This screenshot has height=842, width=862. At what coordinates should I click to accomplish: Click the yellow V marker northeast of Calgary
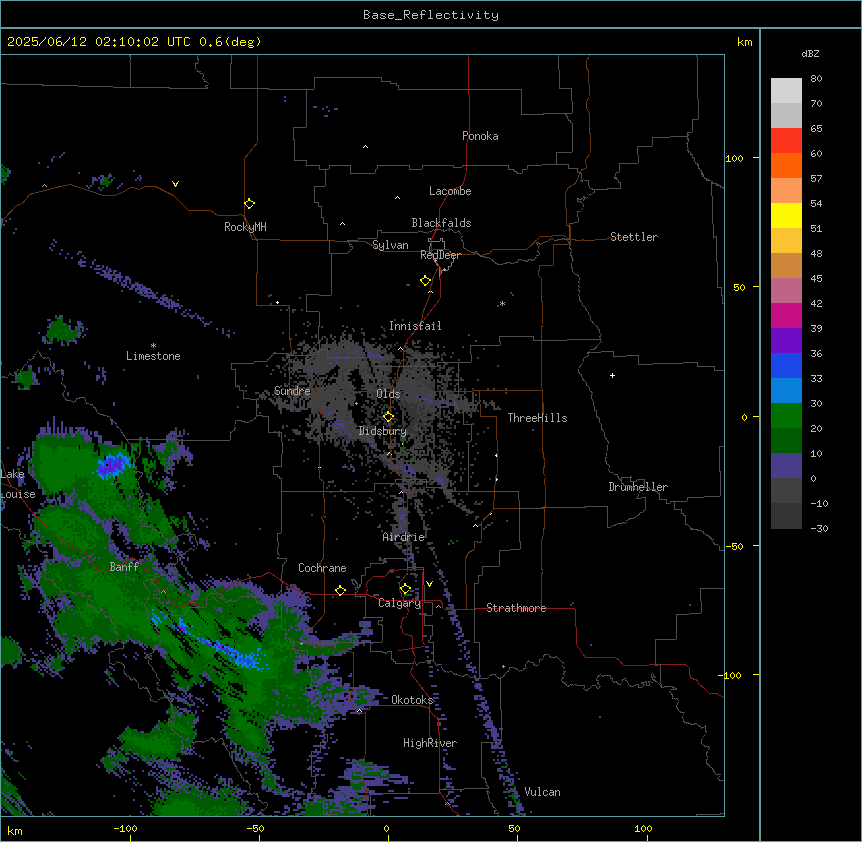point(429,584)
